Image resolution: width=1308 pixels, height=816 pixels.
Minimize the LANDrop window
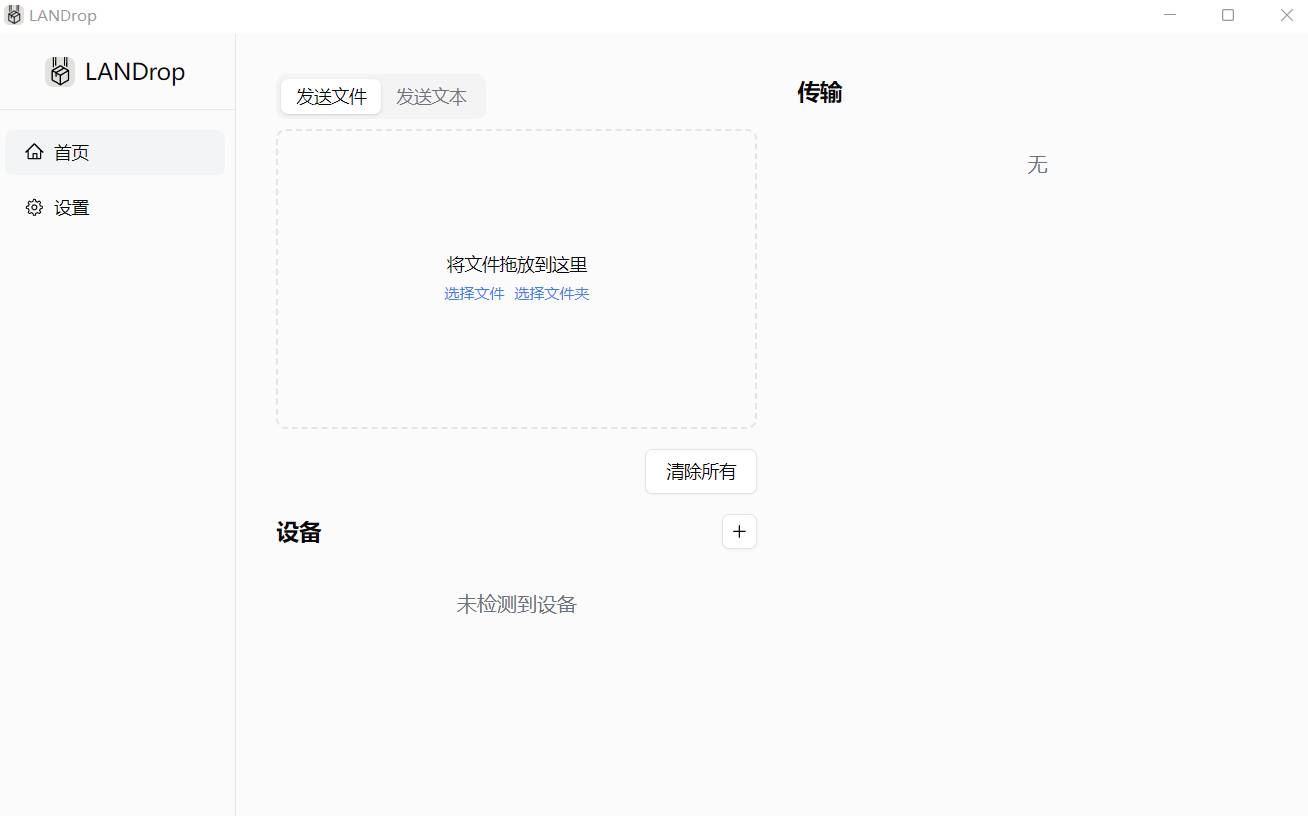pyautogui.click(x=1170, y=15)
